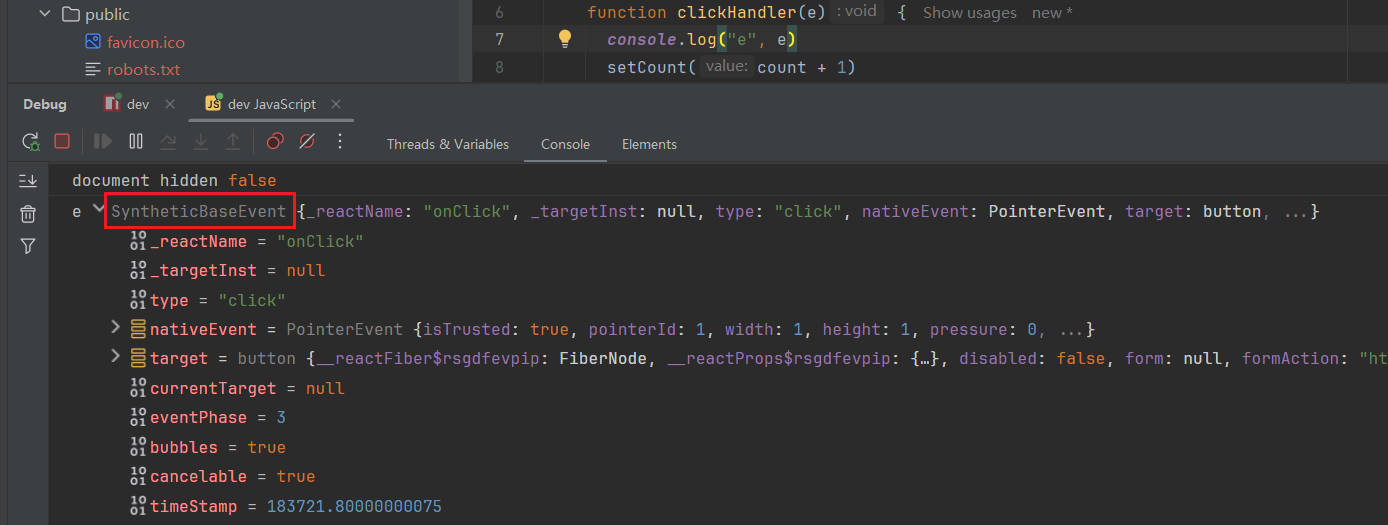Click the lightbulb intention icon on line 7
1388x525 pixels.
(x=564, y=39)
